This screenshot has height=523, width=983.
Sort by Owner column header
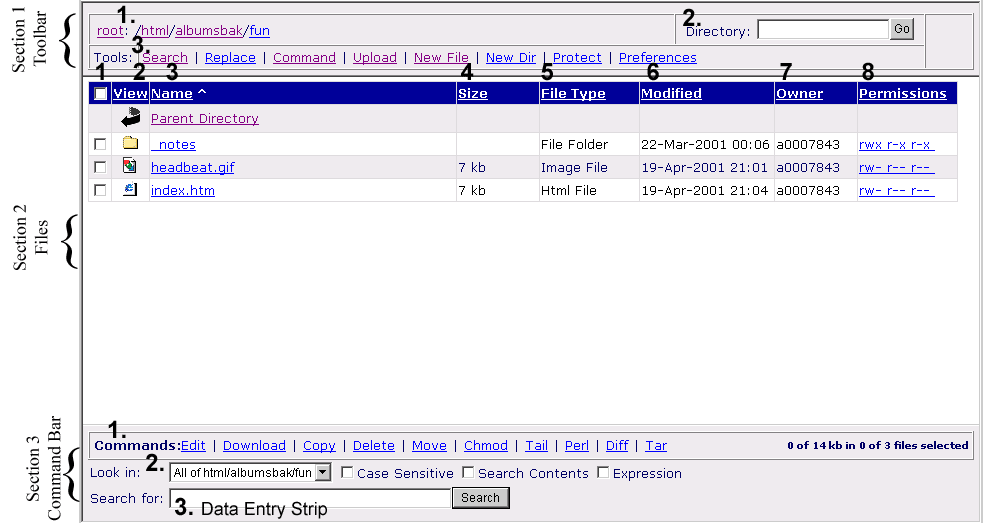(x=799, y=93)
